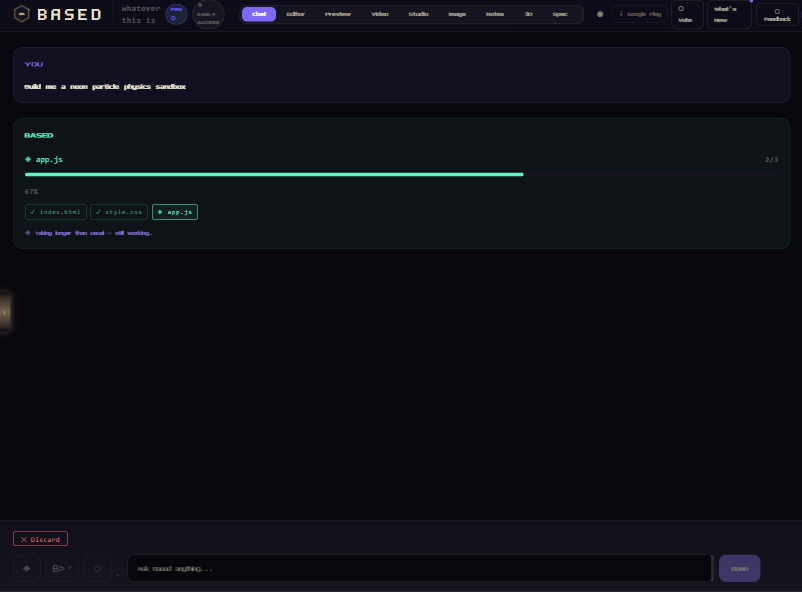The image size is (802, 592).
Task: Open the B> mode dropdown
Action: coord(62,568)
